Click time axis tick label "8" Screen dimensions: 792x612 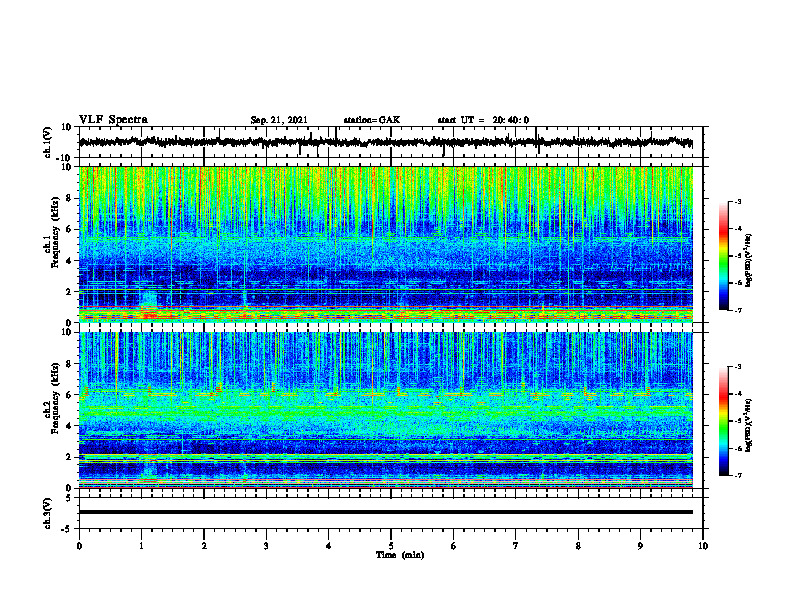(578, 546)
